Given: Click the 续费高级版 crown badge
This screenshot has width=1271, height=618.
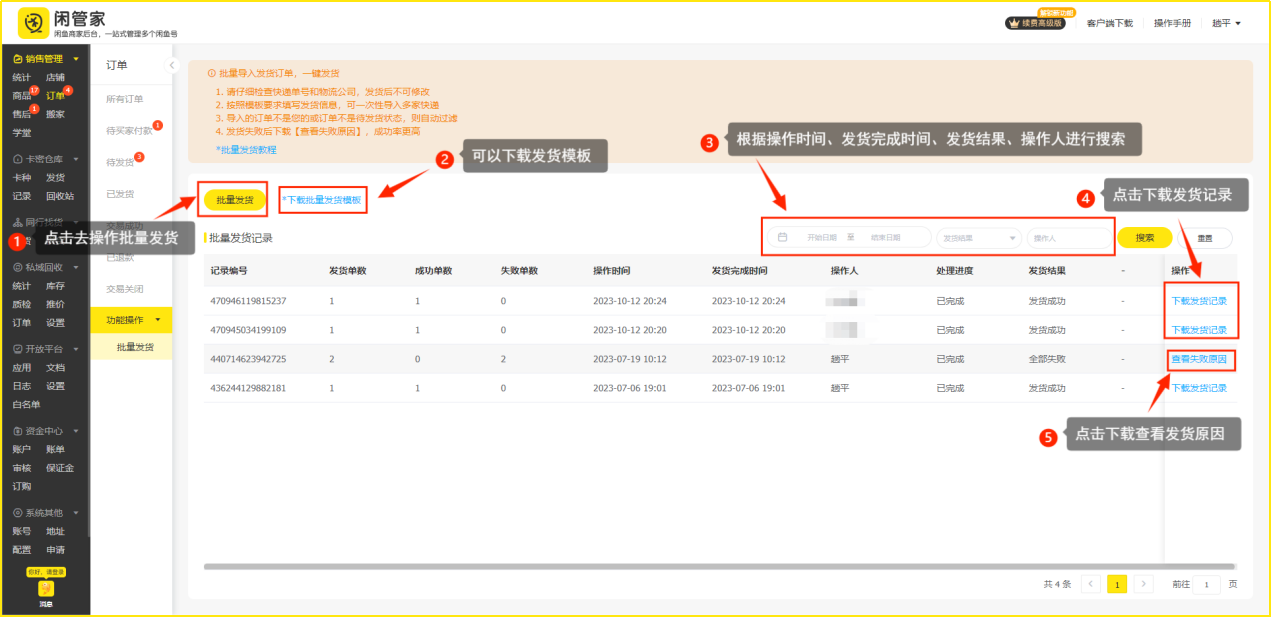Looking at the screenshot, I should click(1035, 23).
